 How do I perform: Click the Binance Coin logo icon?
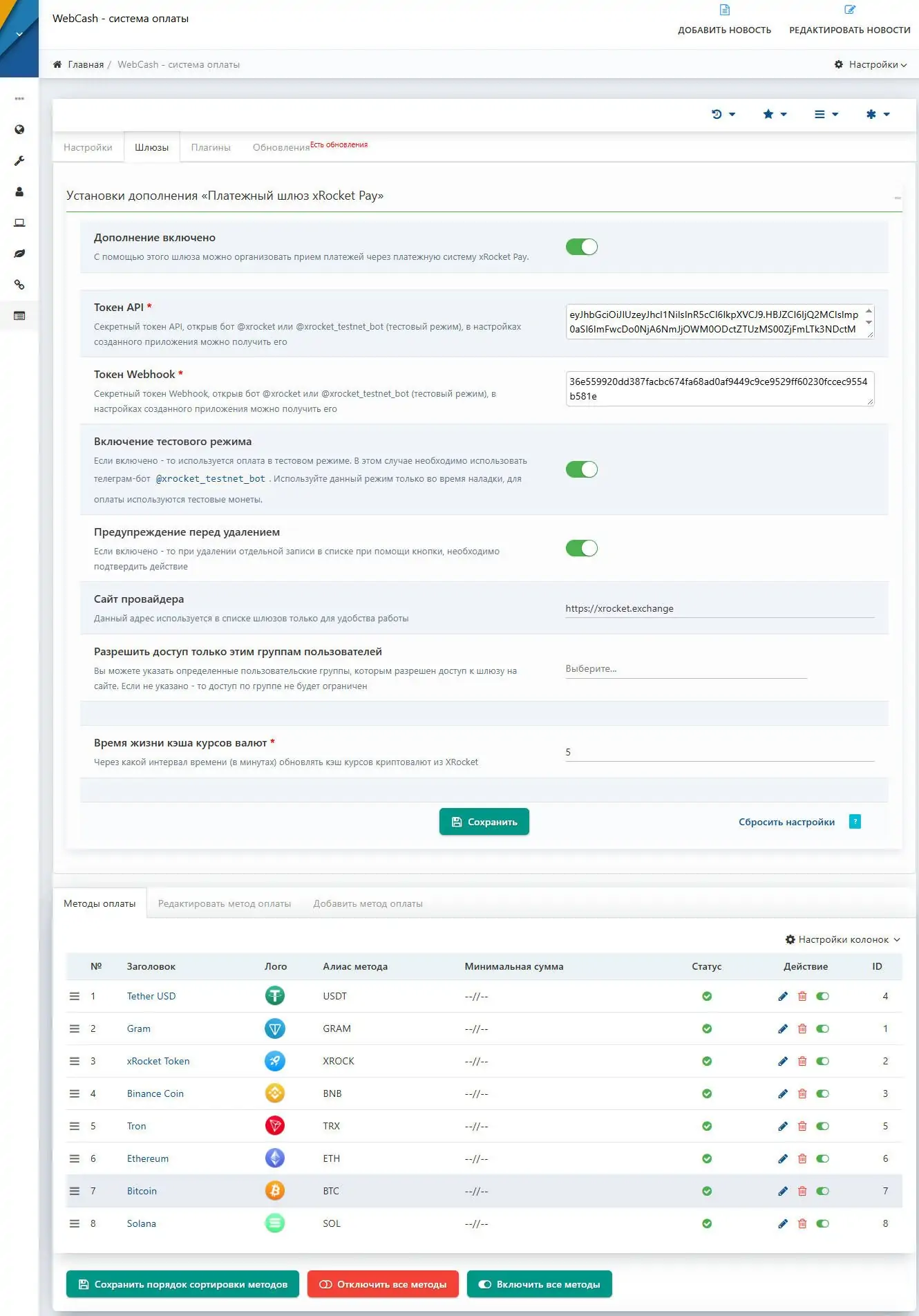coord(275,1093)
